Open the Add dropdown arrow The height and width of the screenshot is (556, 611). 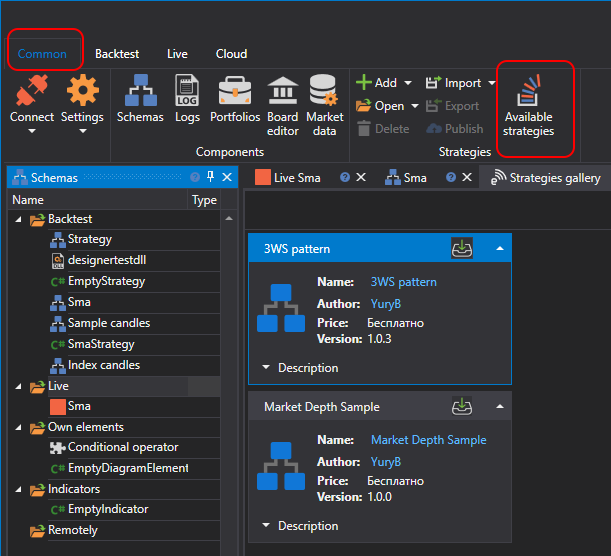pyautogui.click(x=408, y=83)
